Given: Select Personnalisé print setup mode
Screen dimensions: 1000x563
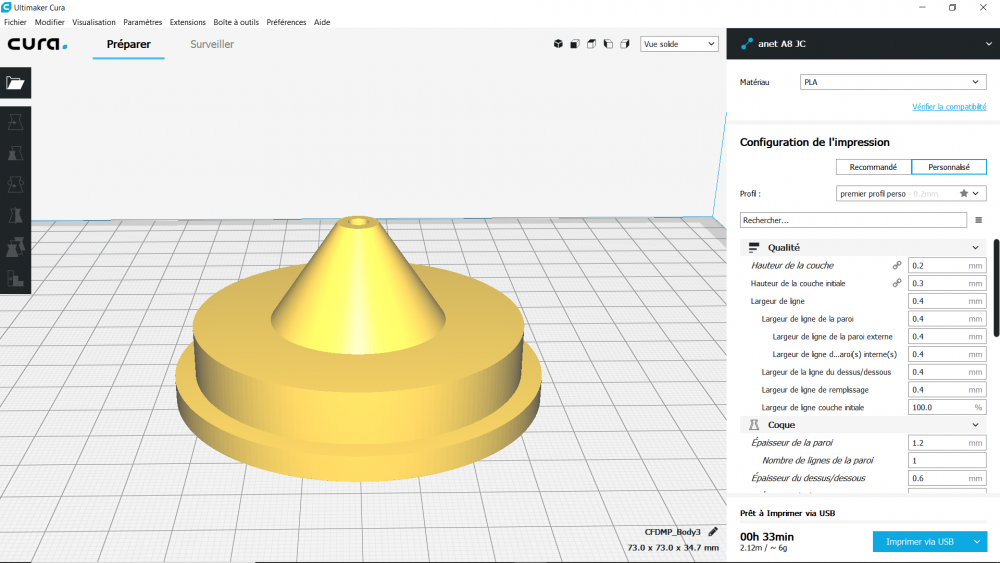Looking at the screenshot, I should pos(949,167).
